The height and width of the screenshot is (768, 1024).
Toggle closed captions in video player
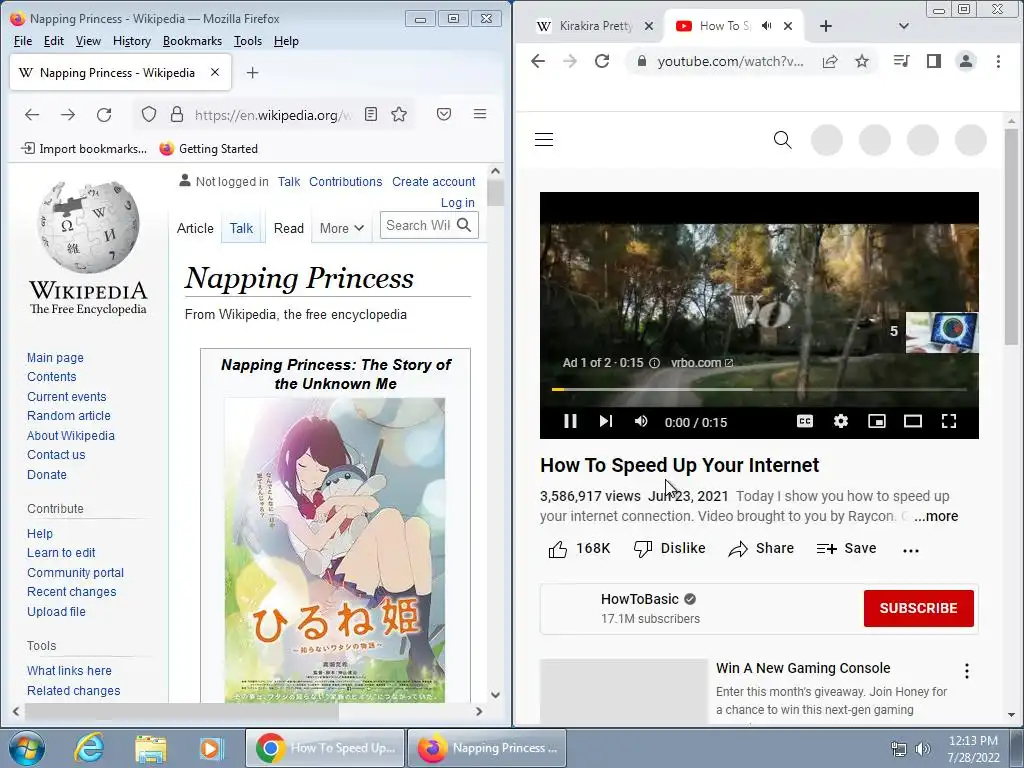point(805,422)
